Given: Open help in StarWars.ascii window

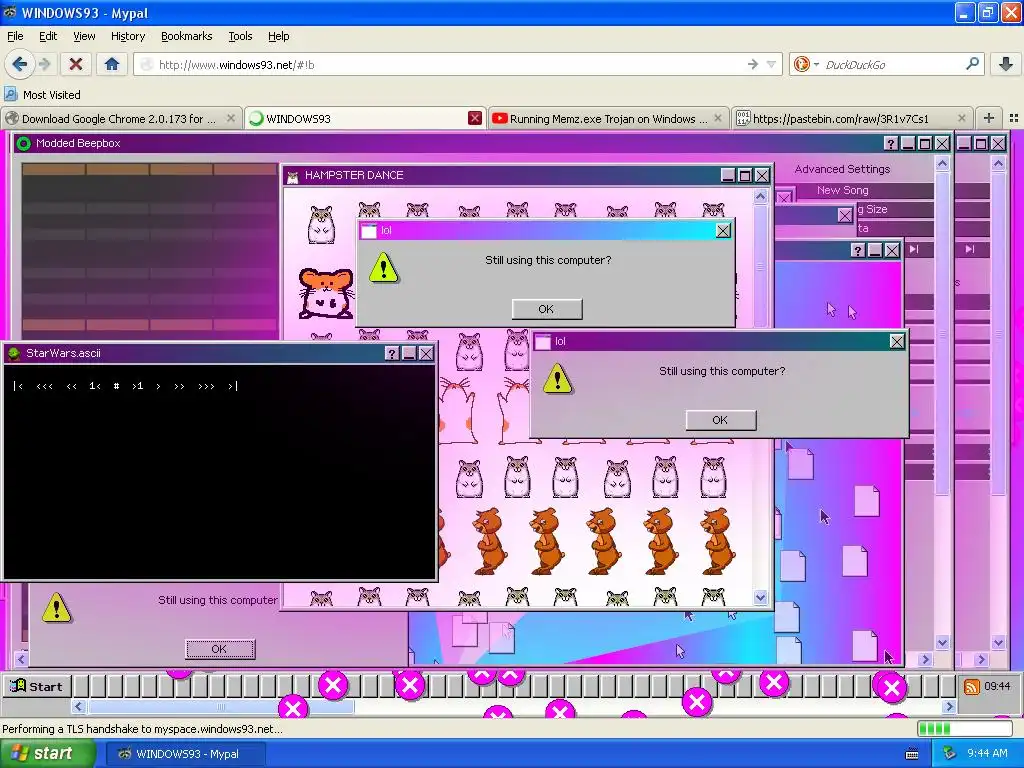Looking at the screenshot, I should [392, 353].
